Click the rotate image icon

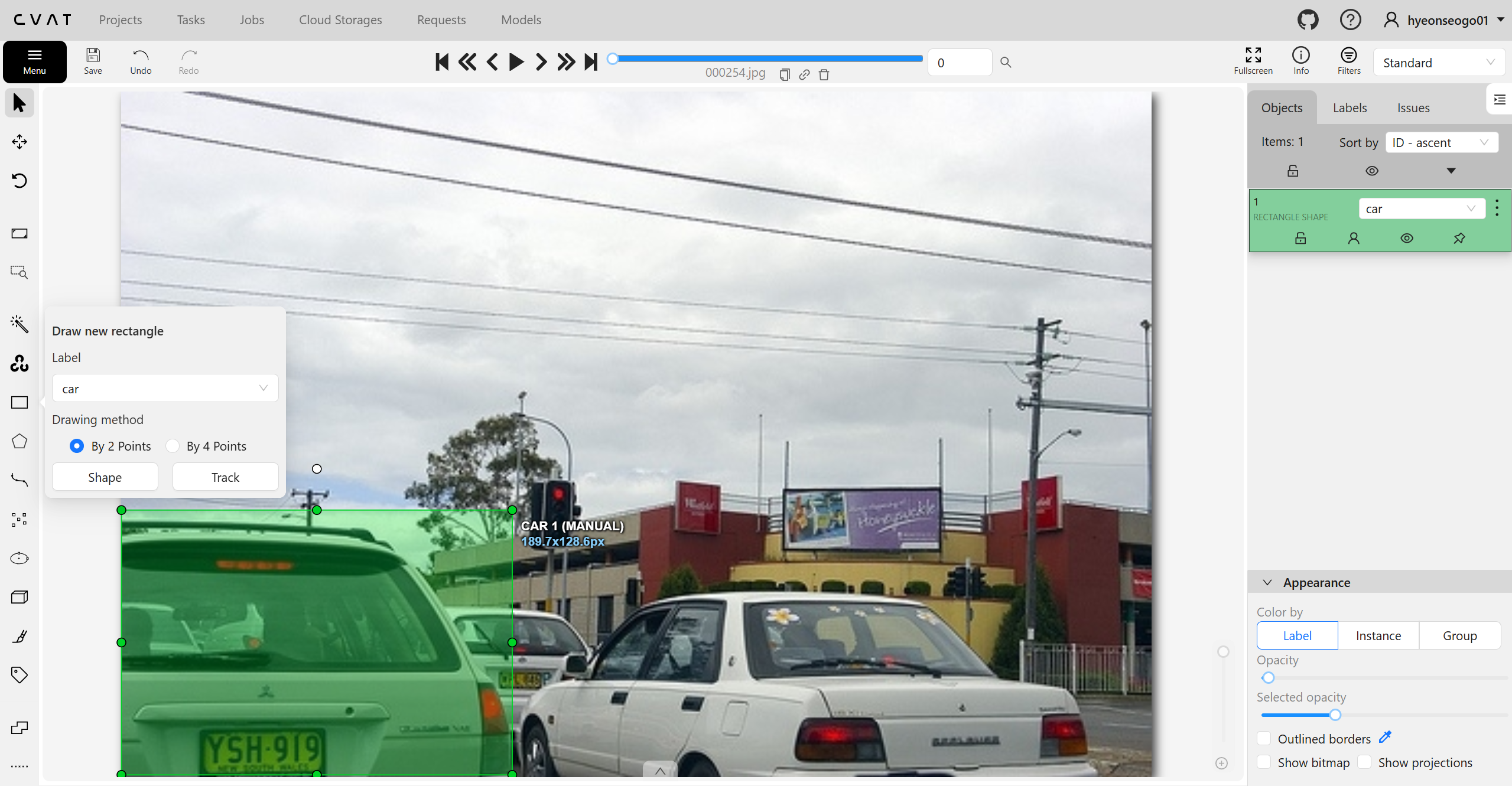coord(19,181)
